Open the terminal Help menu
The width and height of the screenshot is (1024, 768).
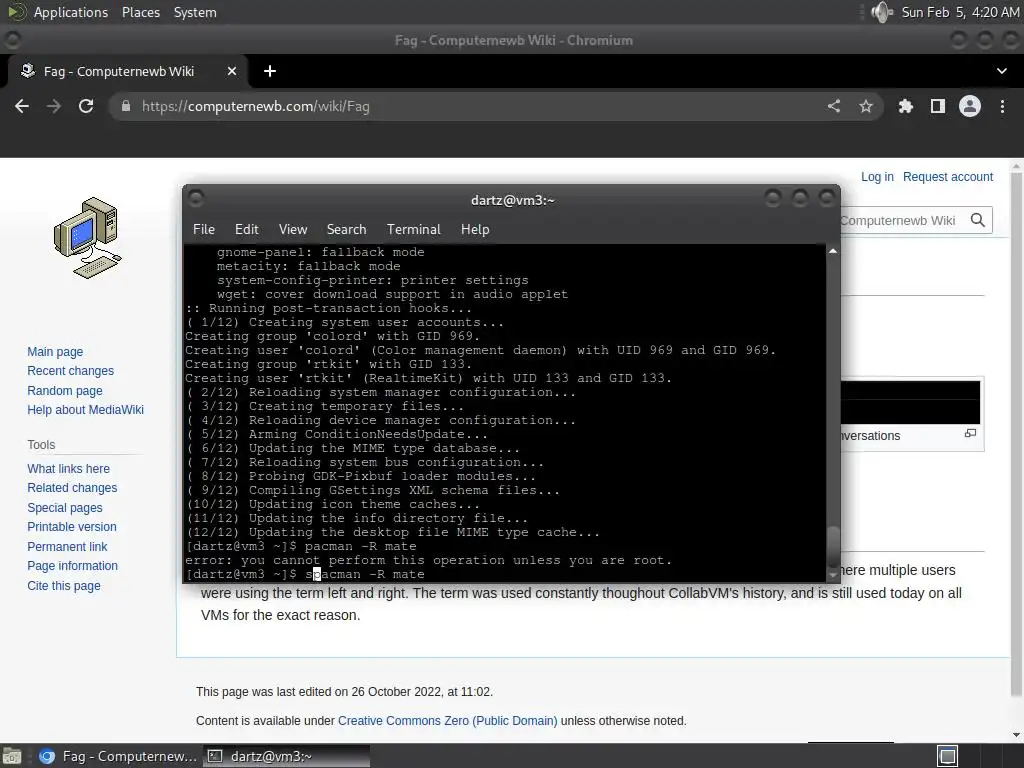pos(475,229)
